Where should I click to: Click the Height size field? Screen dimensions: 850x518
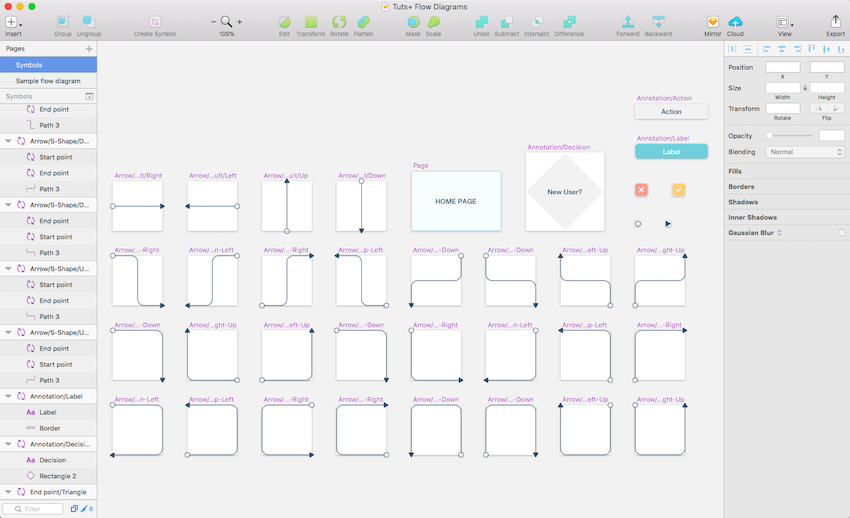[827, 88]
